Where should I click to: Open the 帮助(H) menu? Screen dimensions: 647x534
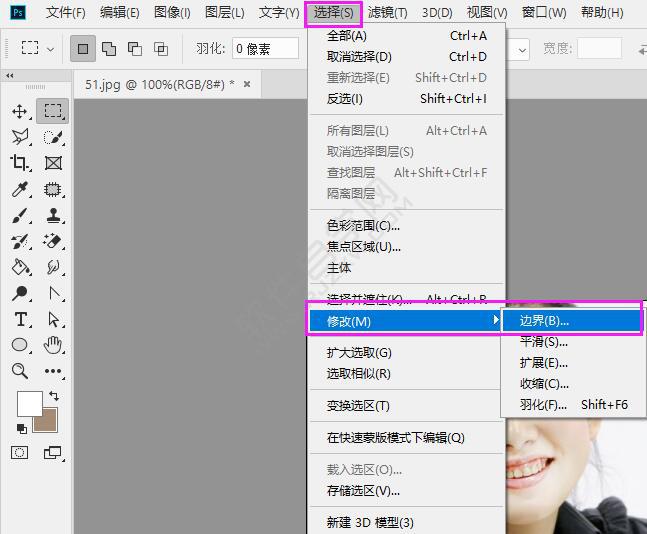click(602, 12)
